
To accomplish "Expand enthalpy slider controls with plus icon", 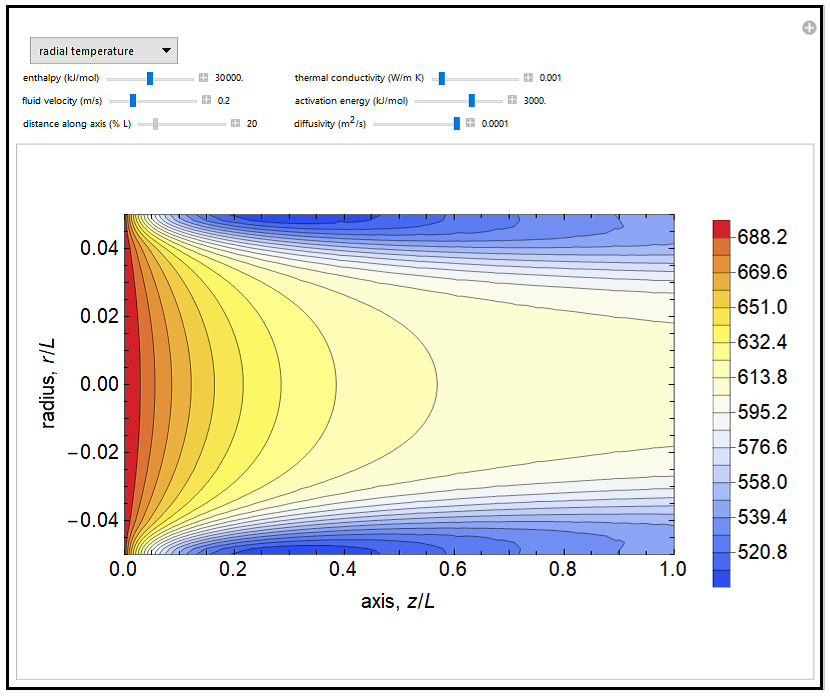I will 203,77.
